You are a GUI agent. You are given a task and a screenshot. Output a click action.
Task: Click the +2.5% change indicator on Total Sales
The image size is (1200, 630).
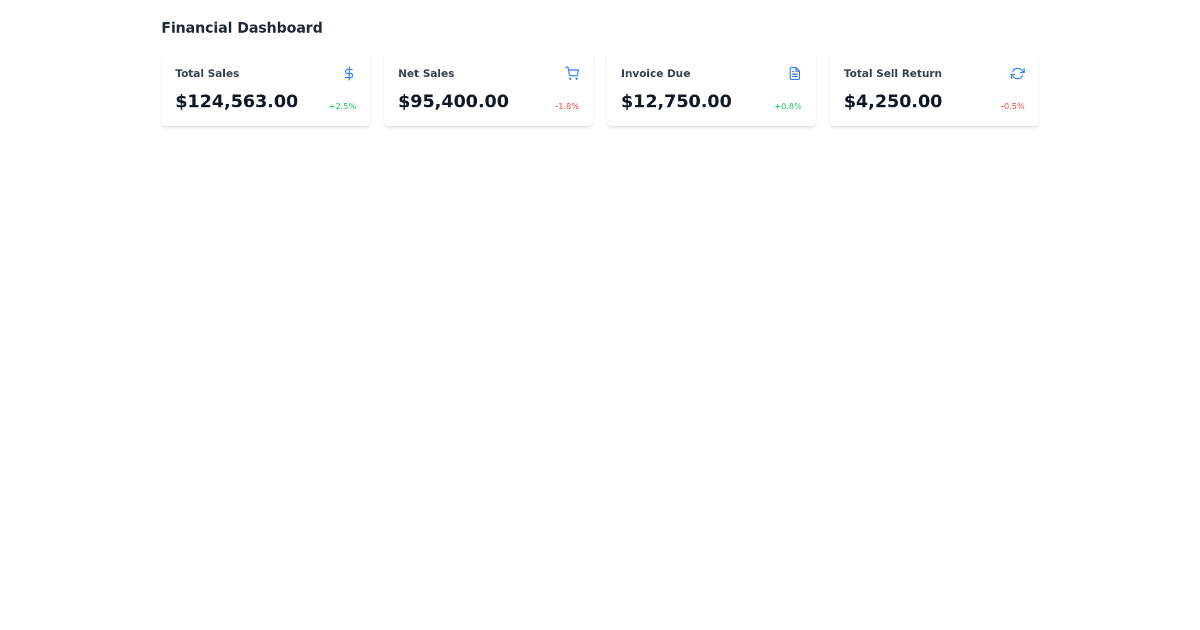click(x=343, y=105)
